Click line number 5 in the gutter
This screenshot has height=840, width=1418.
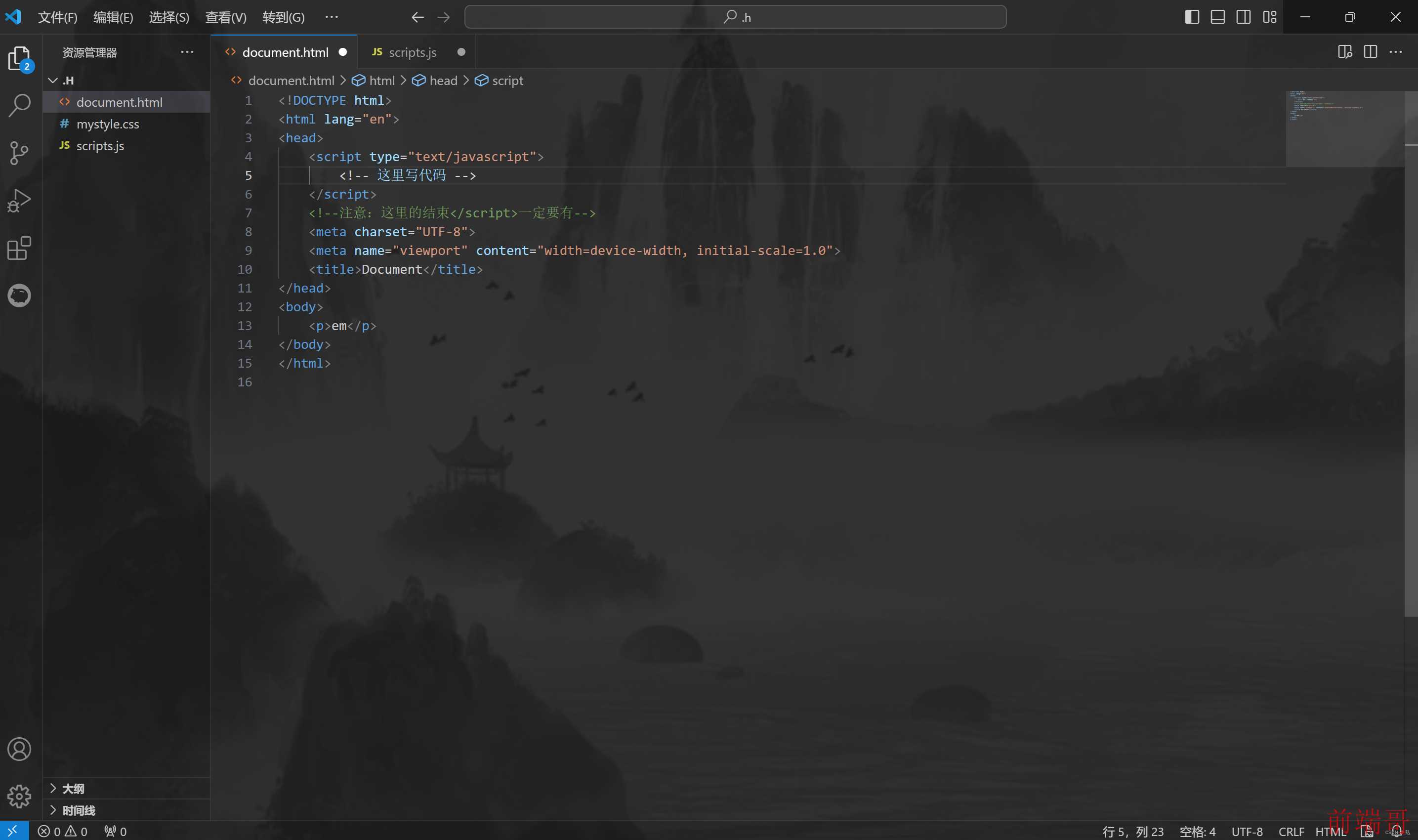tap(248, 175)
